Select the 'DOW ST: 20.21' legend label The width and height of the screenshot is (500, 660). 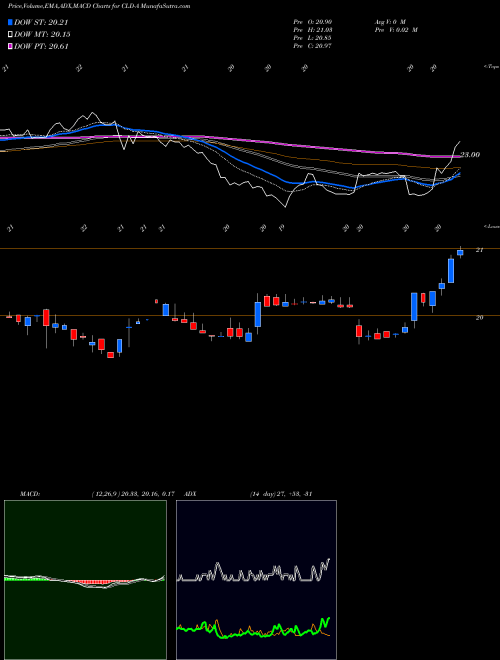click(x=41, y=22)
